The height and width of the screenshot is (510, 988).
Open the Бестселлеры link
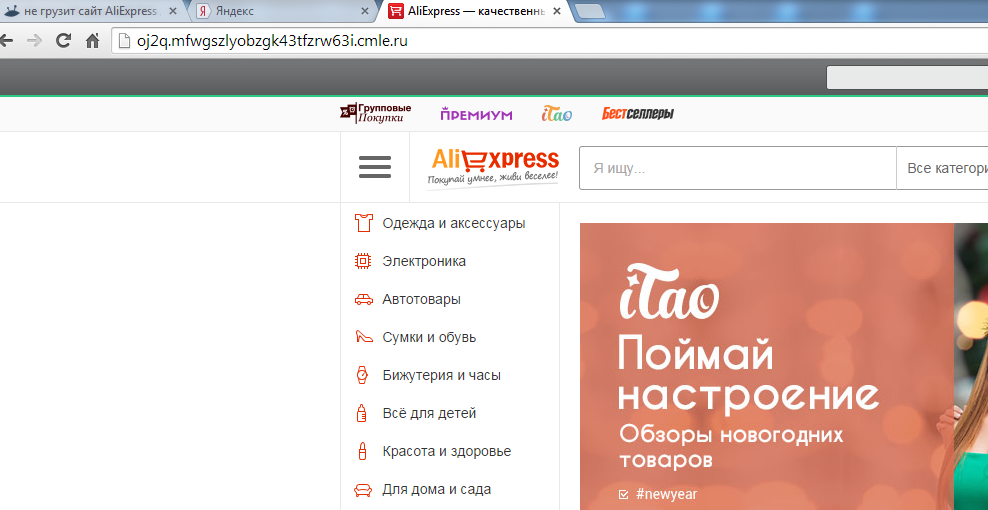pos(638,114)
